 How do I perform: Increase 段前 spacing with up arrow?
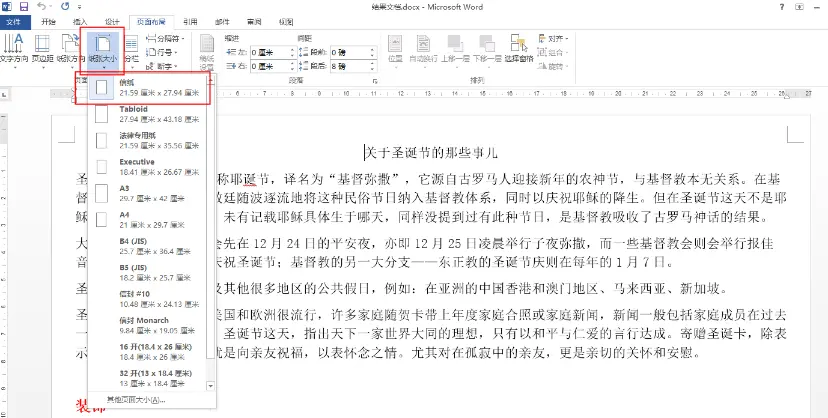coord(372,50)
